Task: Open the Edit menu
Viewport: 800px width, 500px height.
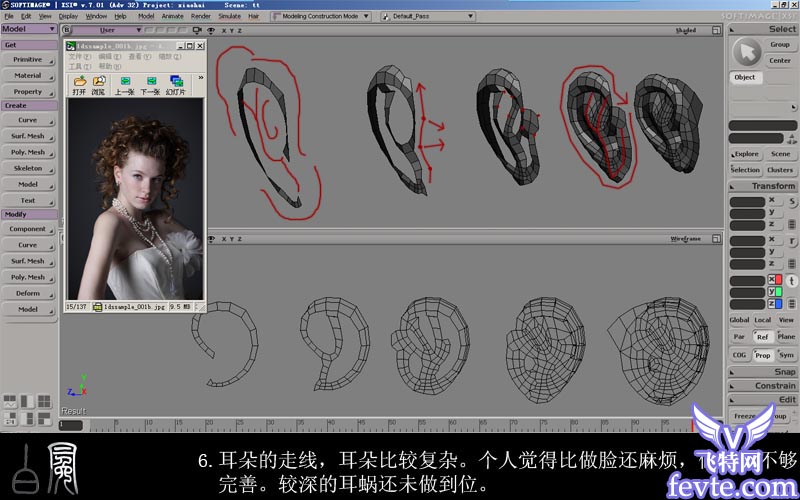Action: (x=26, y=16)
